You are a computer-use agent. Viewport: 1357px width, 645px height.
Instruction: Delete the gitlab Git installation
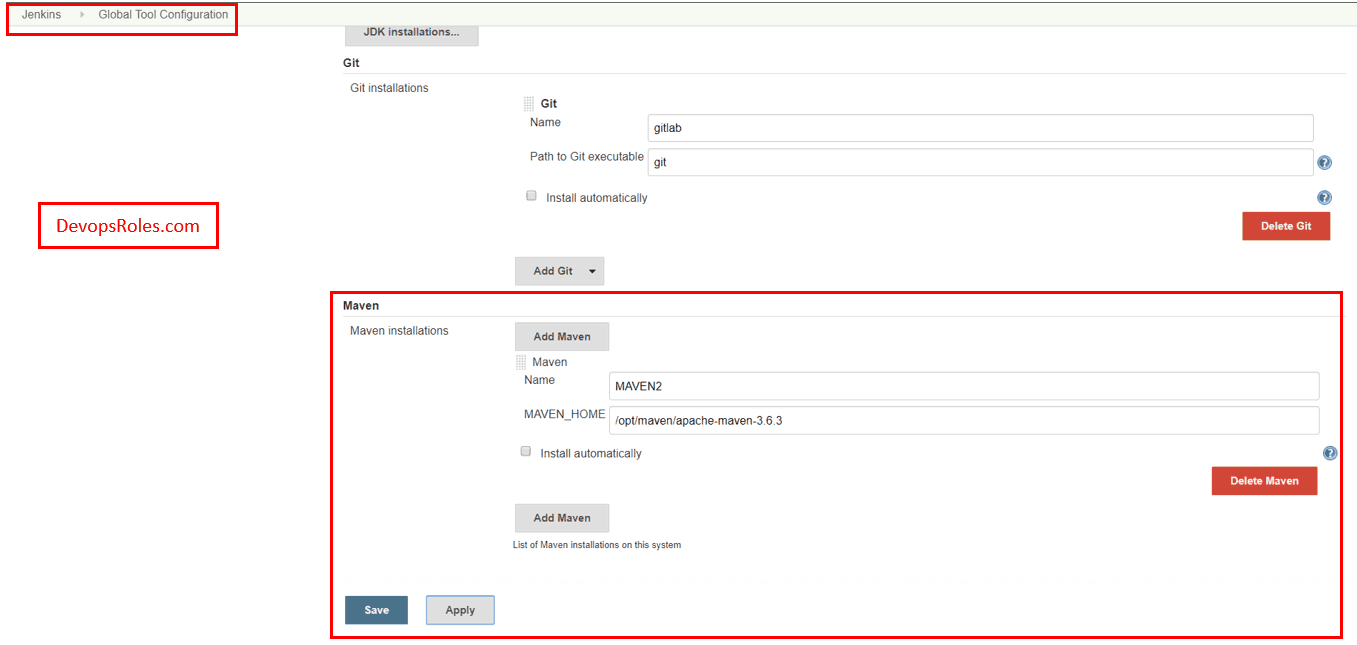[1286, 225]
